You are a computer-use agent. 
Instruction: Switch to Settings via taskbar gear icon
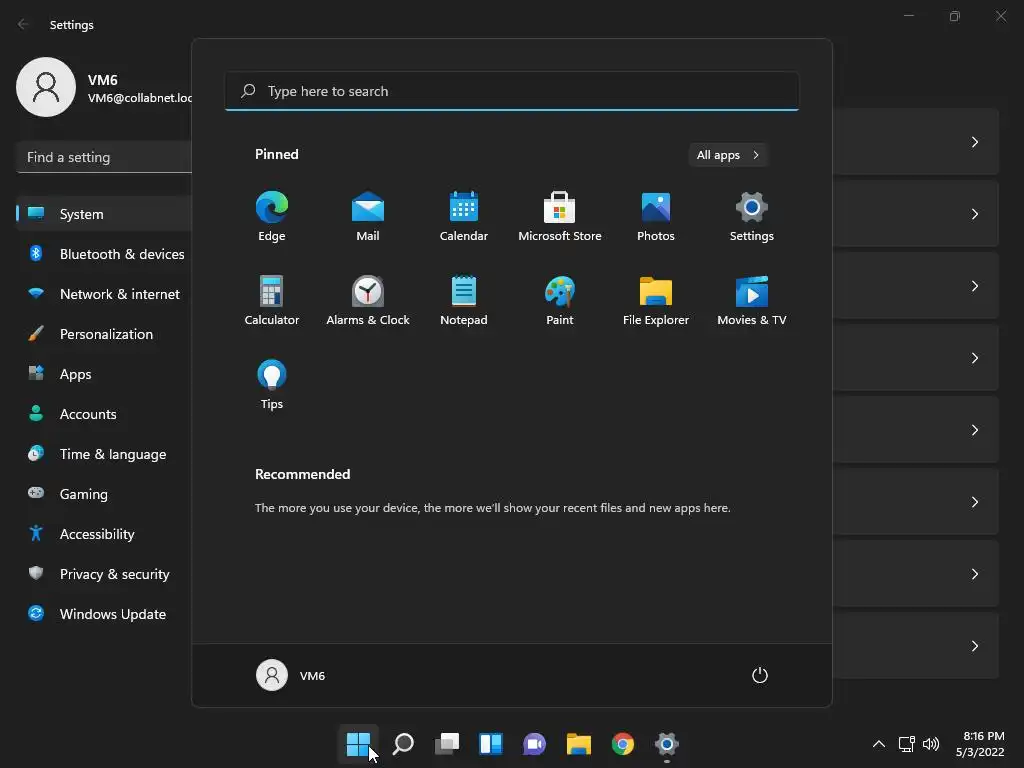point(667,744)
